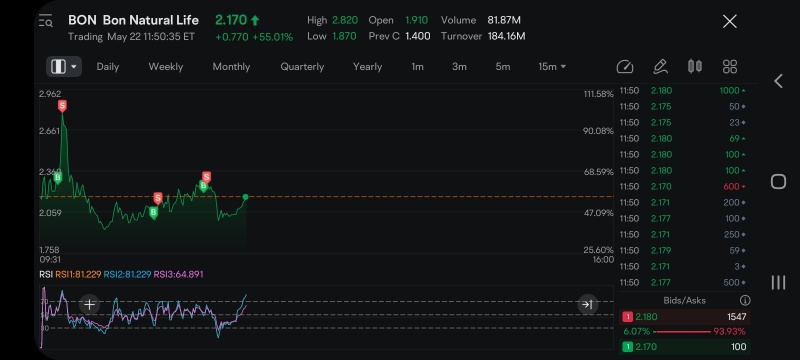Expand the 15m interval dropdown

[x=552, y=67]
